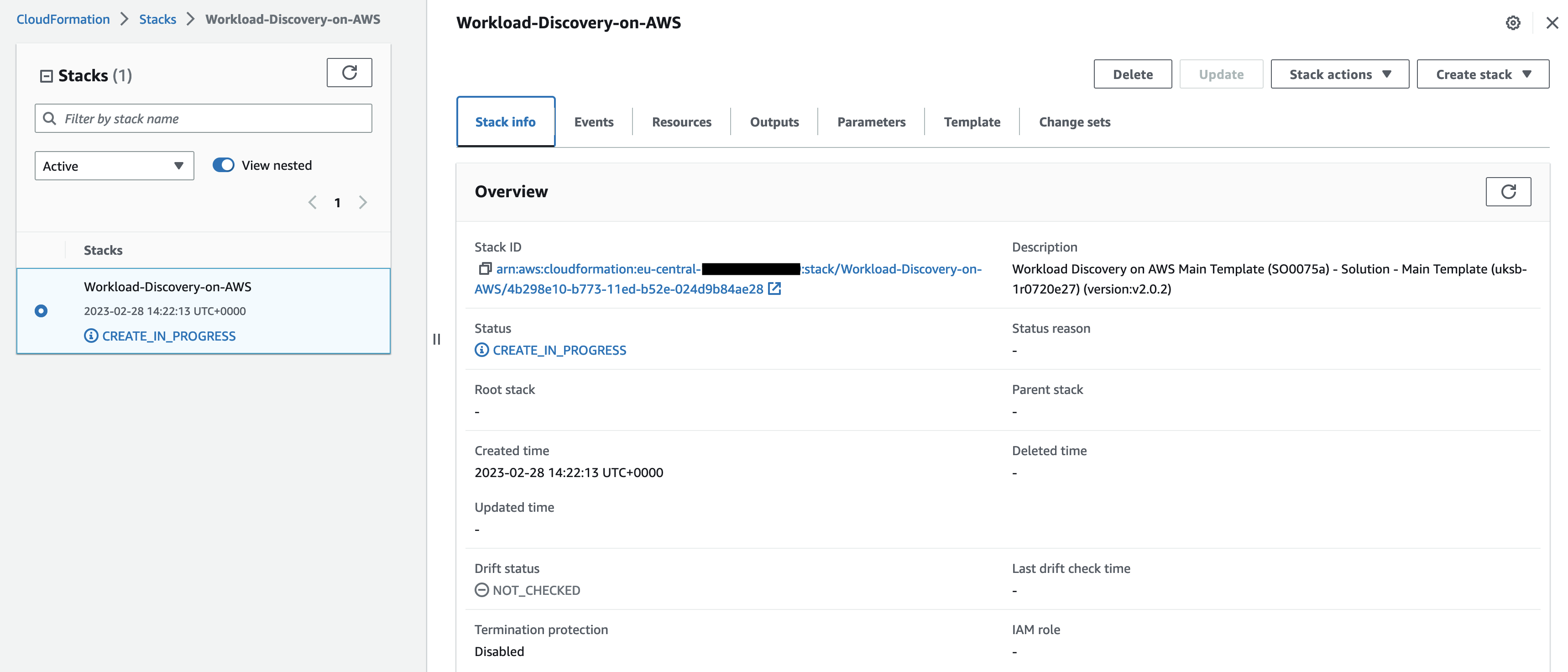
Task: Click the NOT_CHECKED drift status icon
Action: (x=481, y=589)
